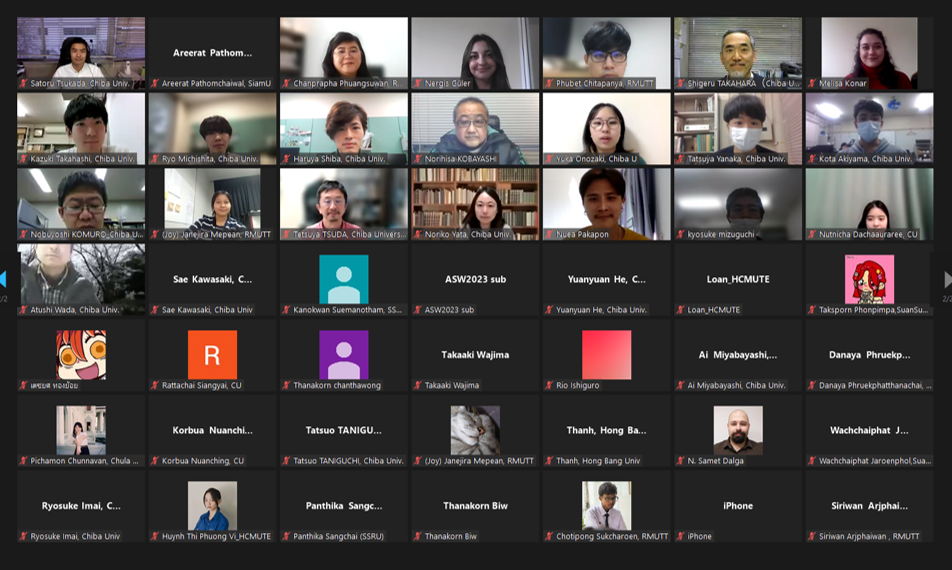The width and height of the screenshot is (952, 570).
Task: Click muted mic icon beside Takaaki Wajima label
Action: (418, 385)
